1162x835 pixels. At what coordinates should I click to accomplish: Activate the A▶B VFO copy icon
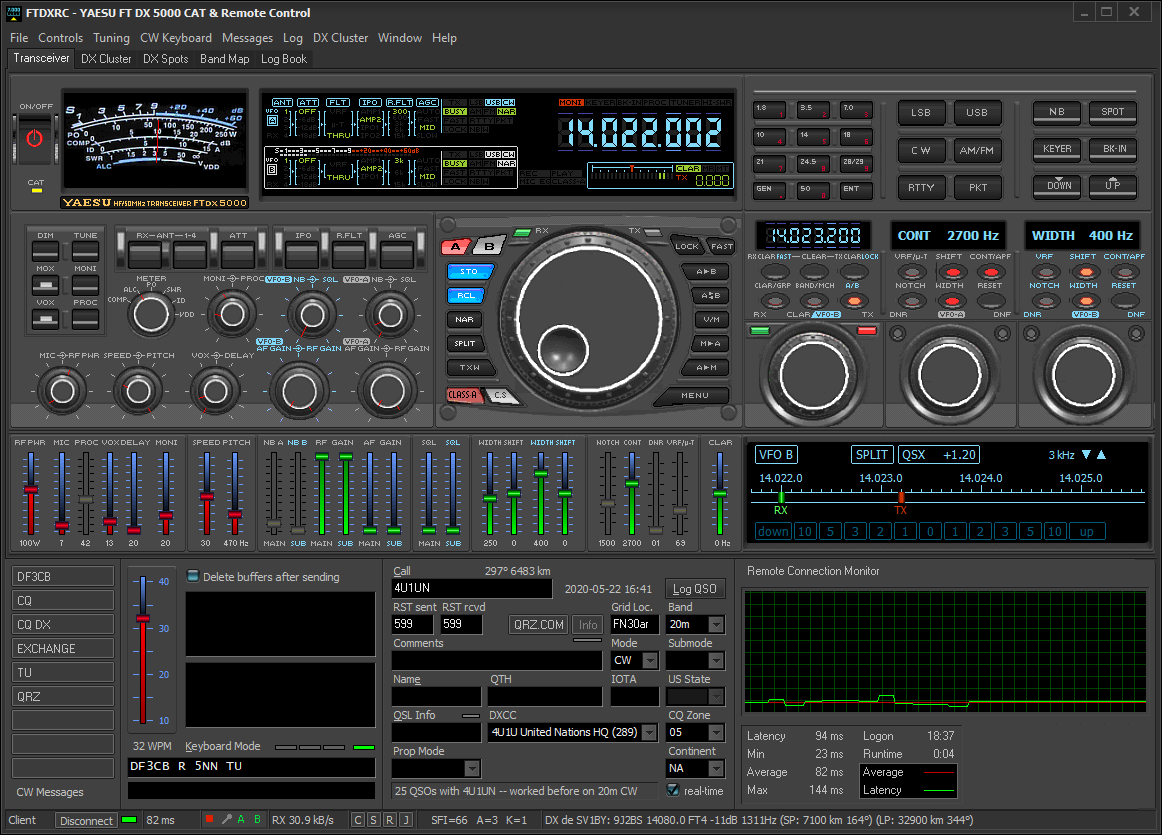point(707,271)
